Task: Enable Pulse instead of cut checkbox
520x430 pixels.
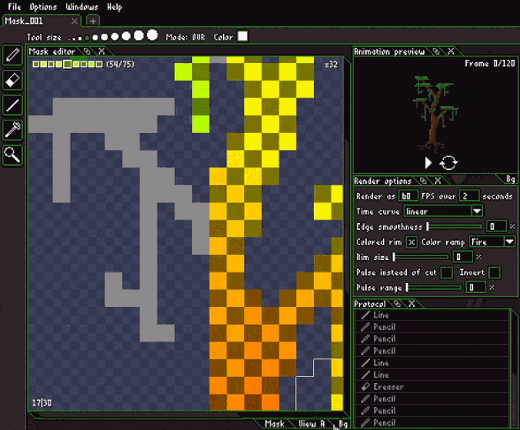Action: pos(447,273)
